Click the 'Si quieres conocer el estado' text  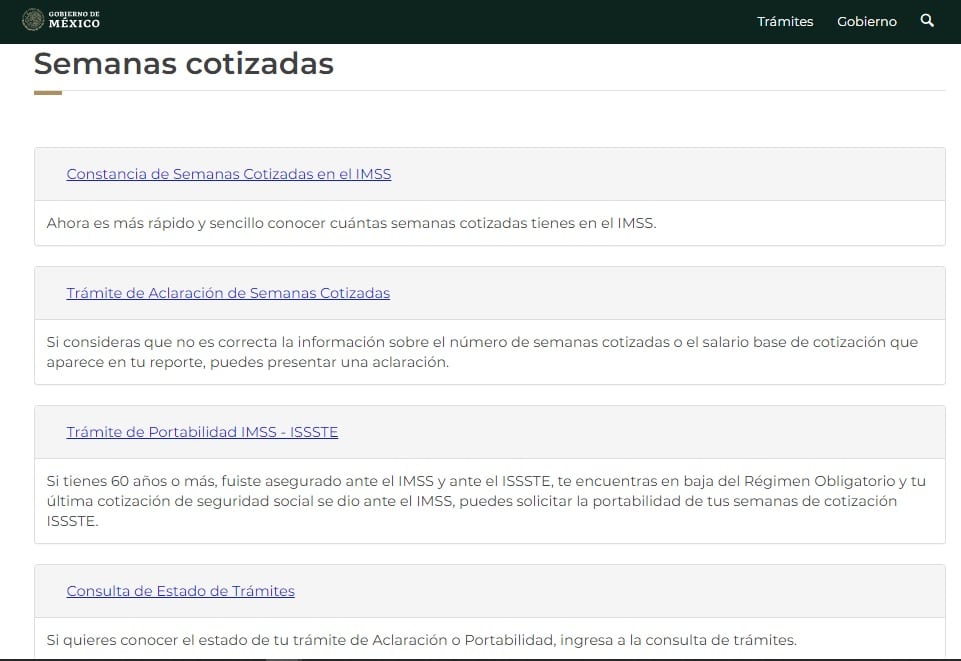pos(421,640)
